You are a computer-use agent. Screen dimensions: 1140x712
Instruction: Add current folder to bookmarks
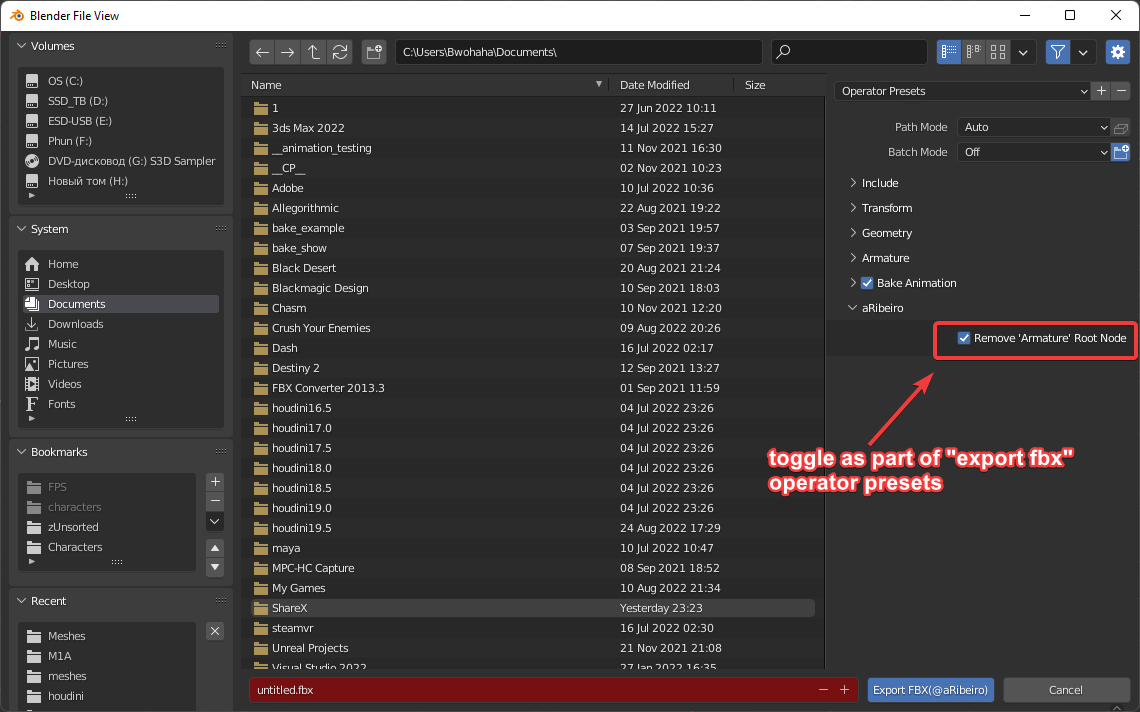pyautogui.click(x=215, y=481)
